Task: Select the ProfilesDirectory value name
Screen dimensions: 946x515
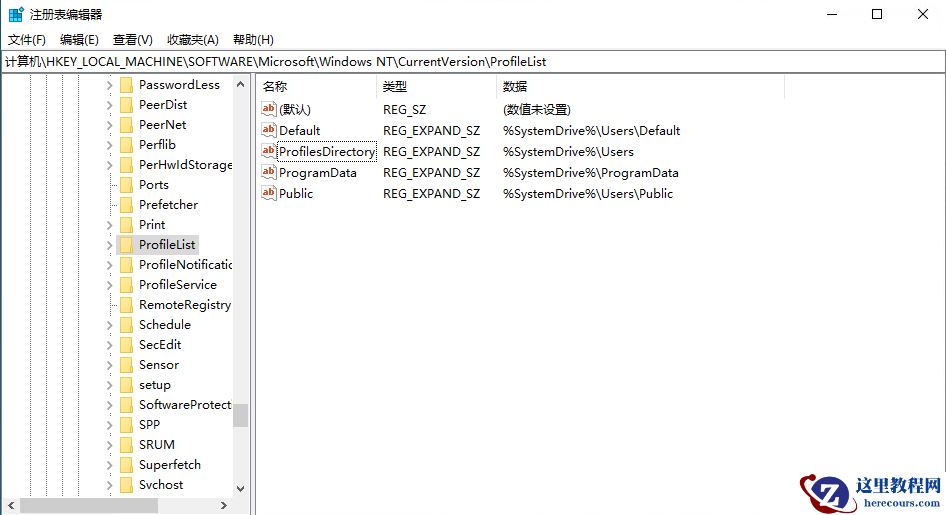Action: (327, 151)
